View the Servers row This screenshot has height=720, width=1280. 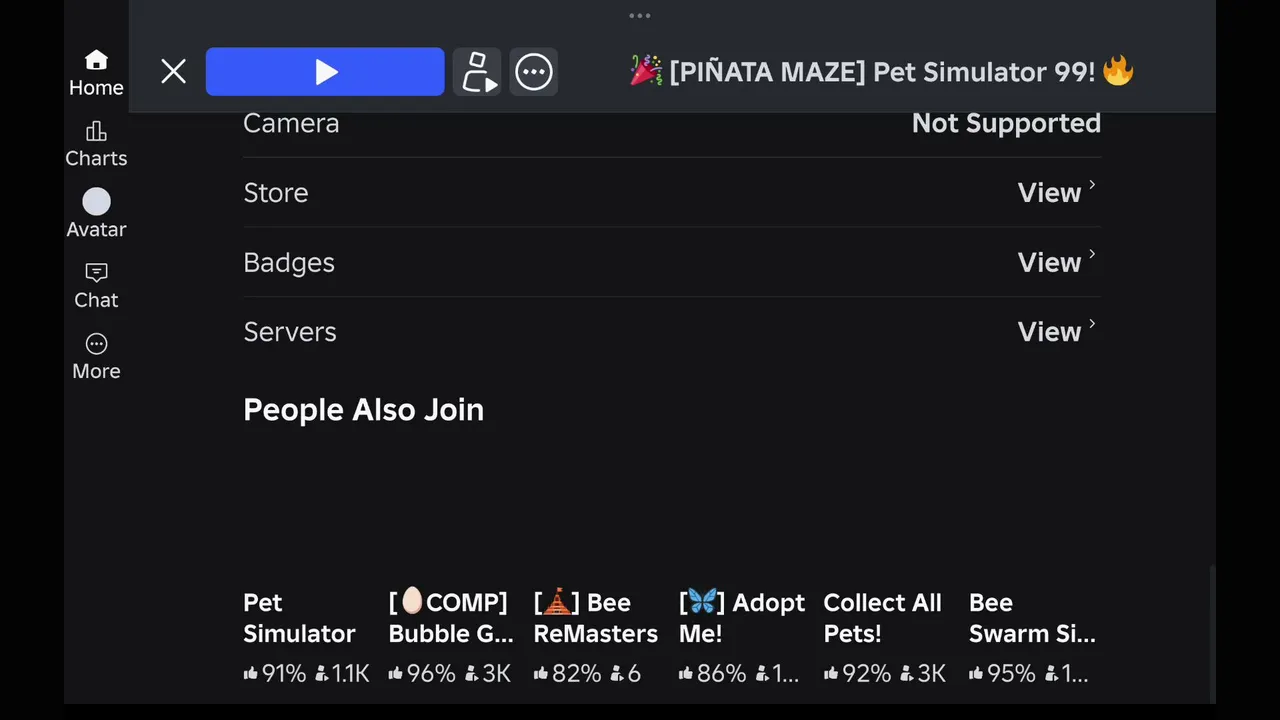(672, 332)
